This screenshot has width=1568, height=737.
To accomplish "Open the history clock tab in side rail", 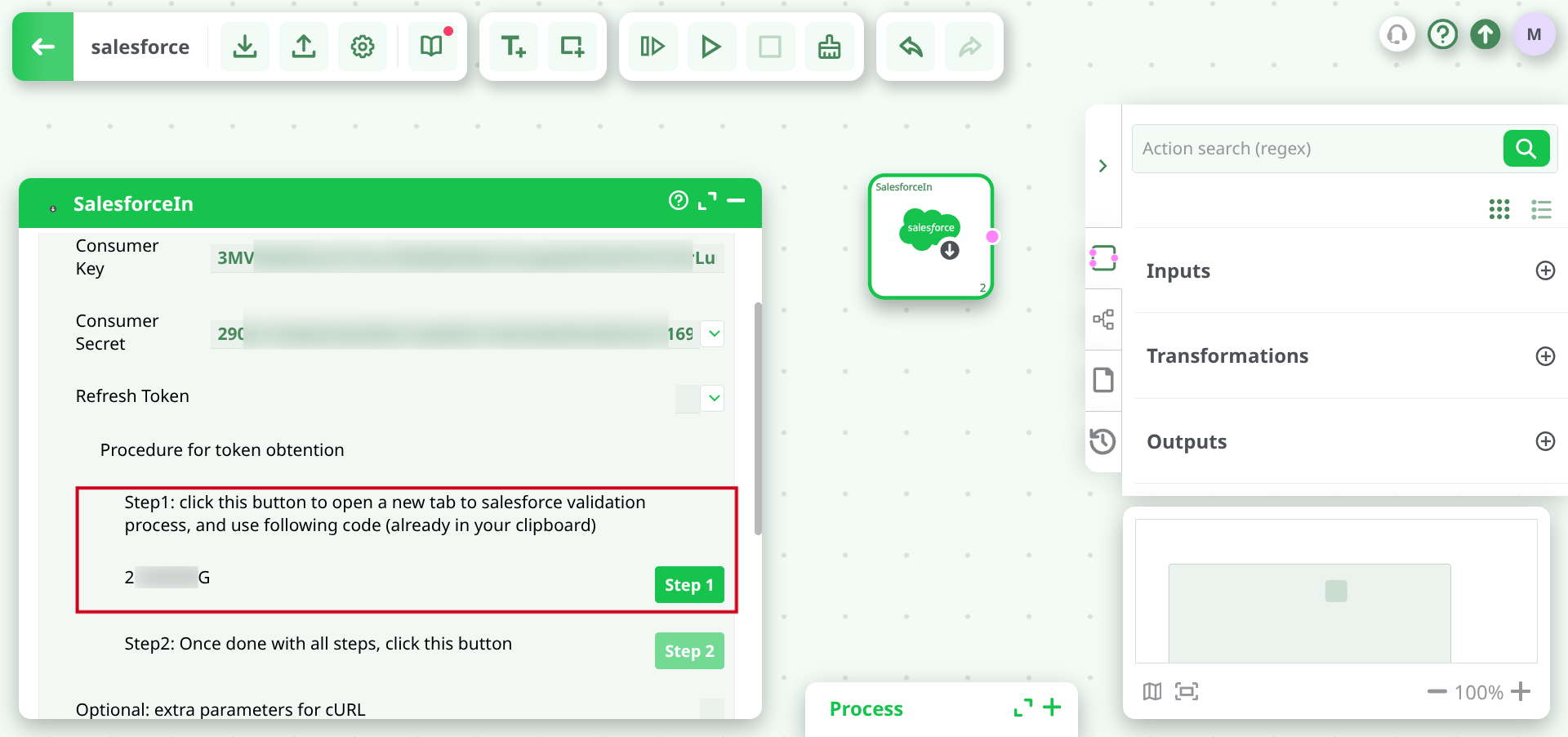I will [1102, 441].
